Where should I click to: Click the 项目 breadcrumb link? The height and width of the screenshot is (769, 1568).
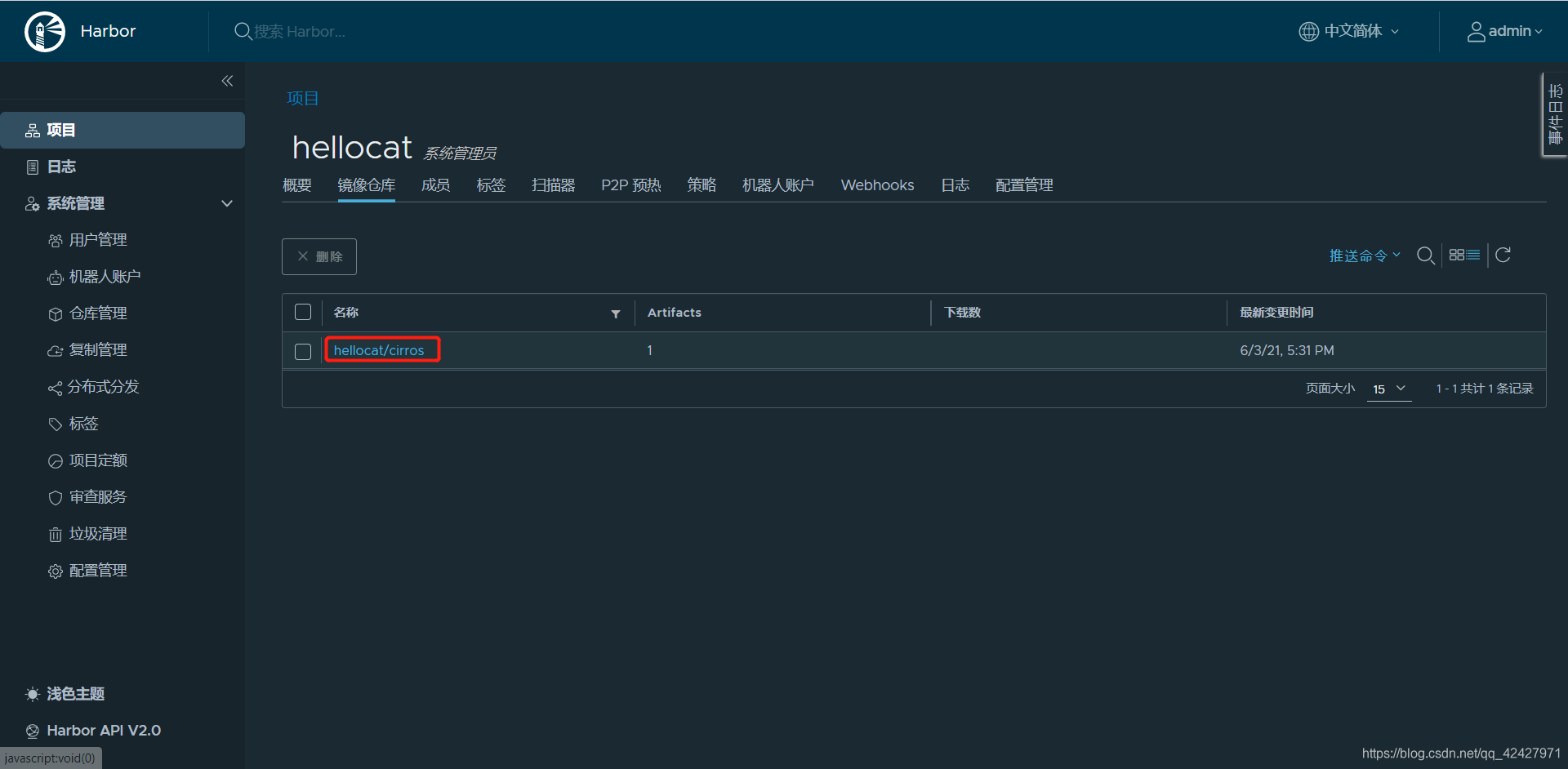303,98
